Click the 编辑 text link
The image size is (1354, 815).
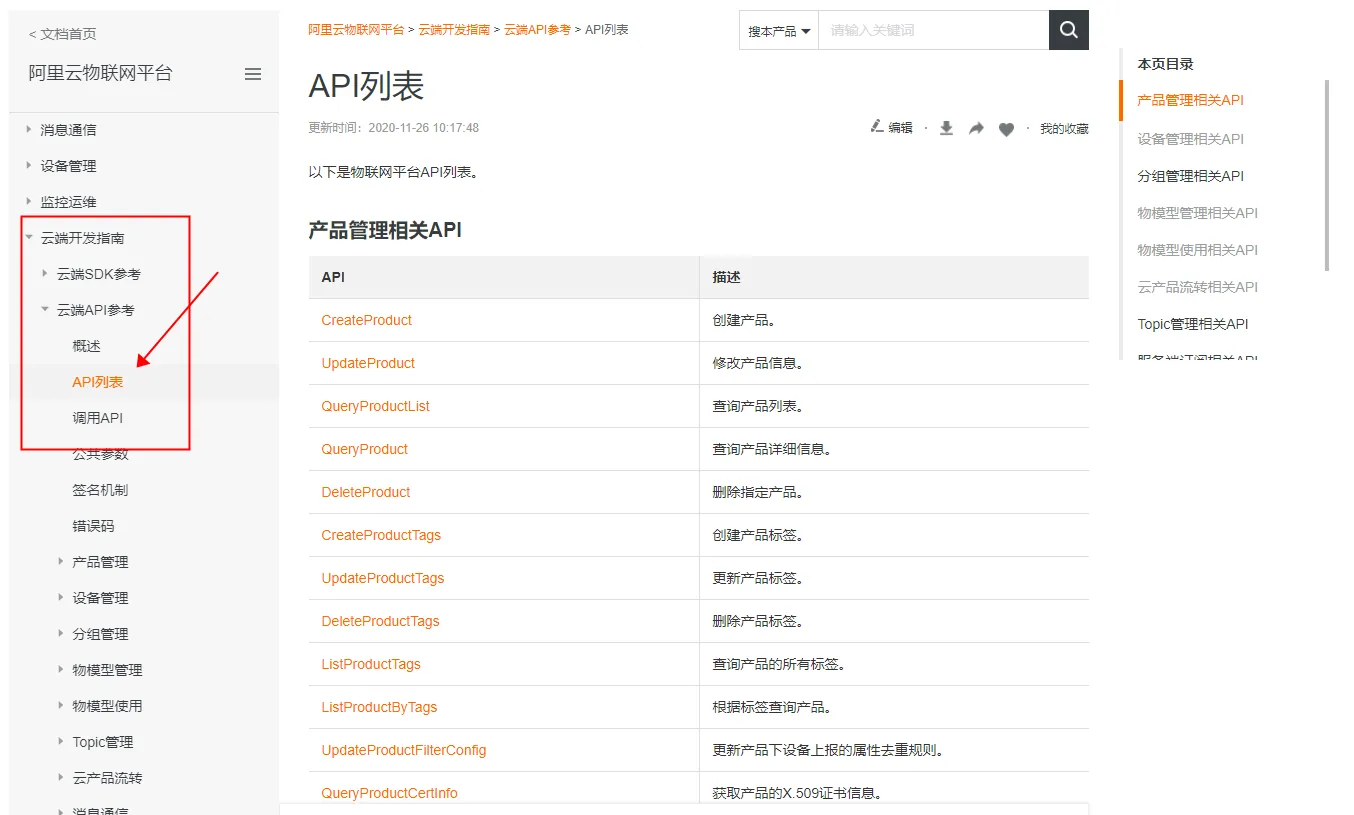click(900, 128)
